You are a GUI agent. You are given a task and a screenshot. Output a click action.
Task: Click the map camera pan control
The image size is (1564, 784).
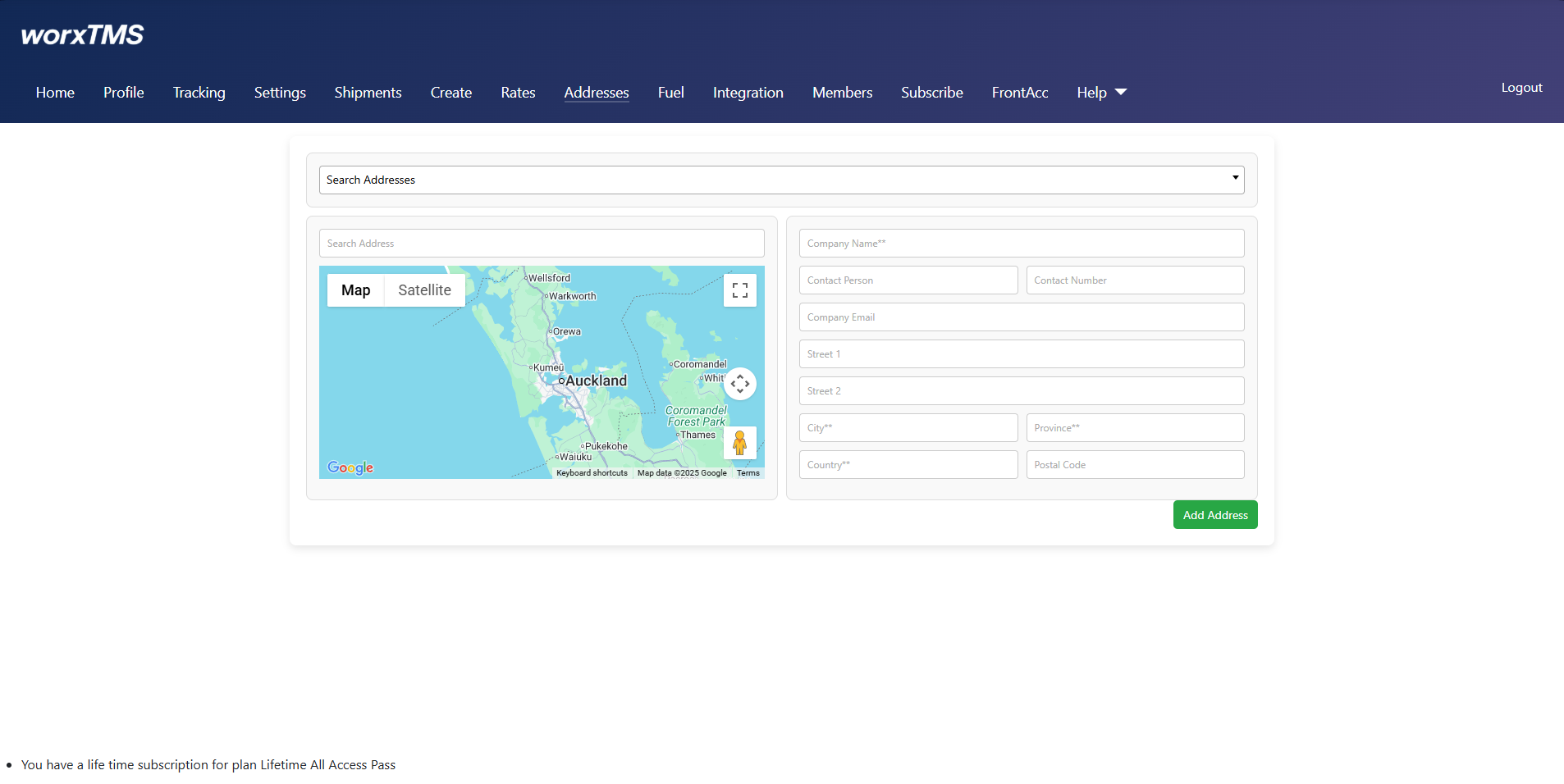tap(739, 384)
